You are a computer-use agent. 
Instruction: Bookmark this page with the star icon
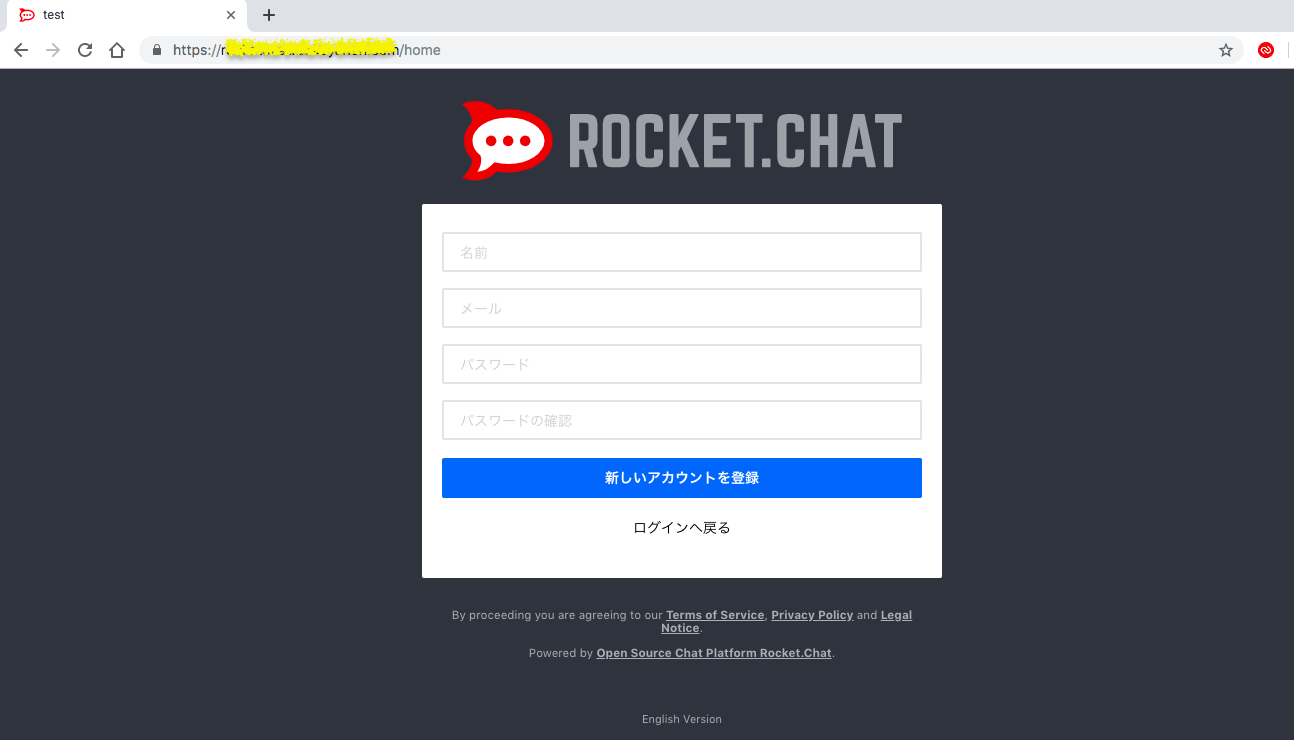tap(1226, 49)
